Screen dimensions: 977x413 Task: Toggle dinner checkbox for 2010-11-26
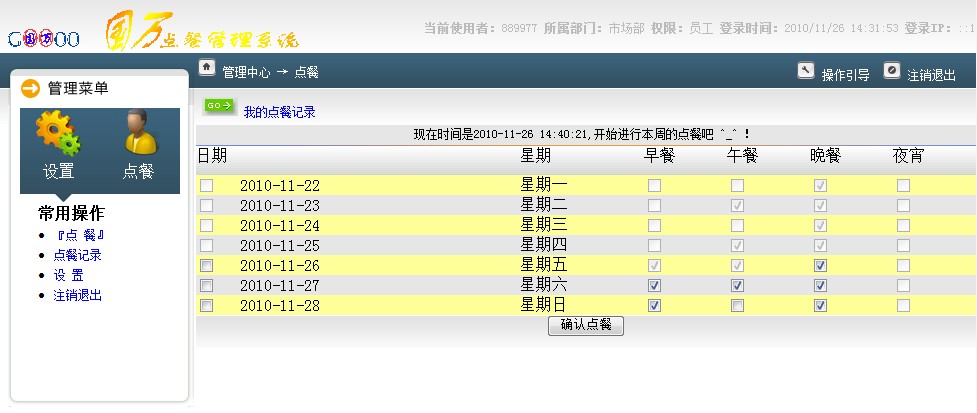[820, 265]
